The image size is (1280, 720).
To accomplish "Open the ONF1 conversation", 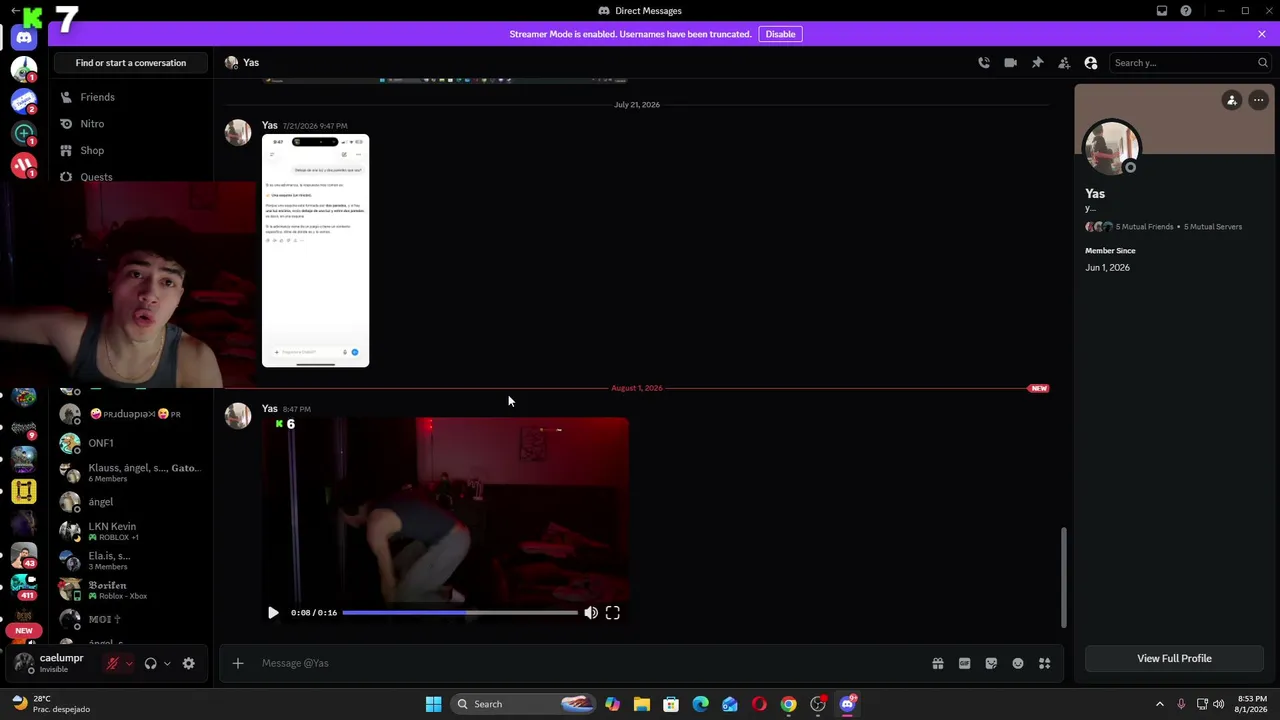I will 132,443.
